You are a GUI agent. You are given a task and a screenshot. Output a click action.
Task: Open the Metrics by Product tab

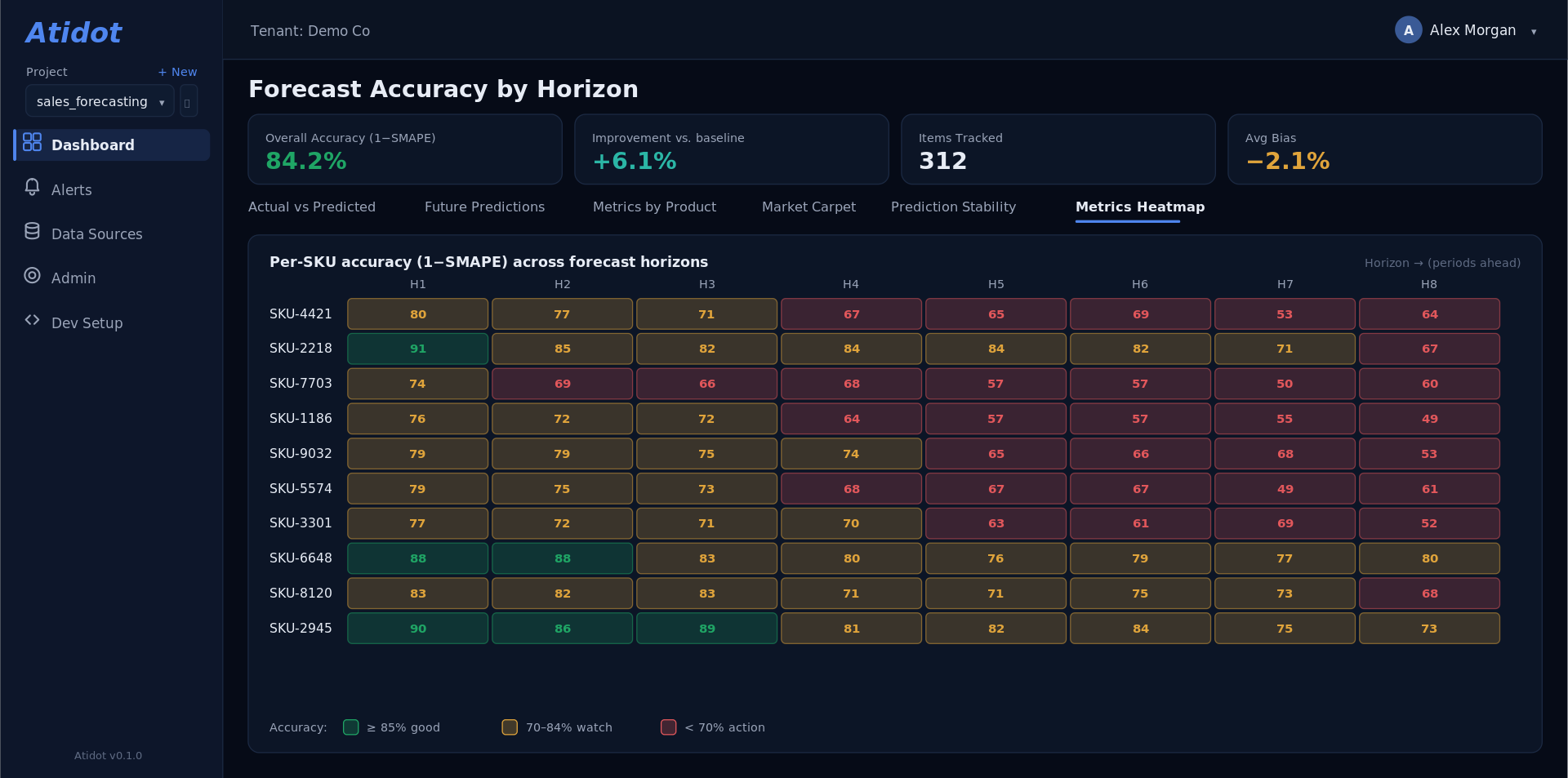tap(654, 207)
